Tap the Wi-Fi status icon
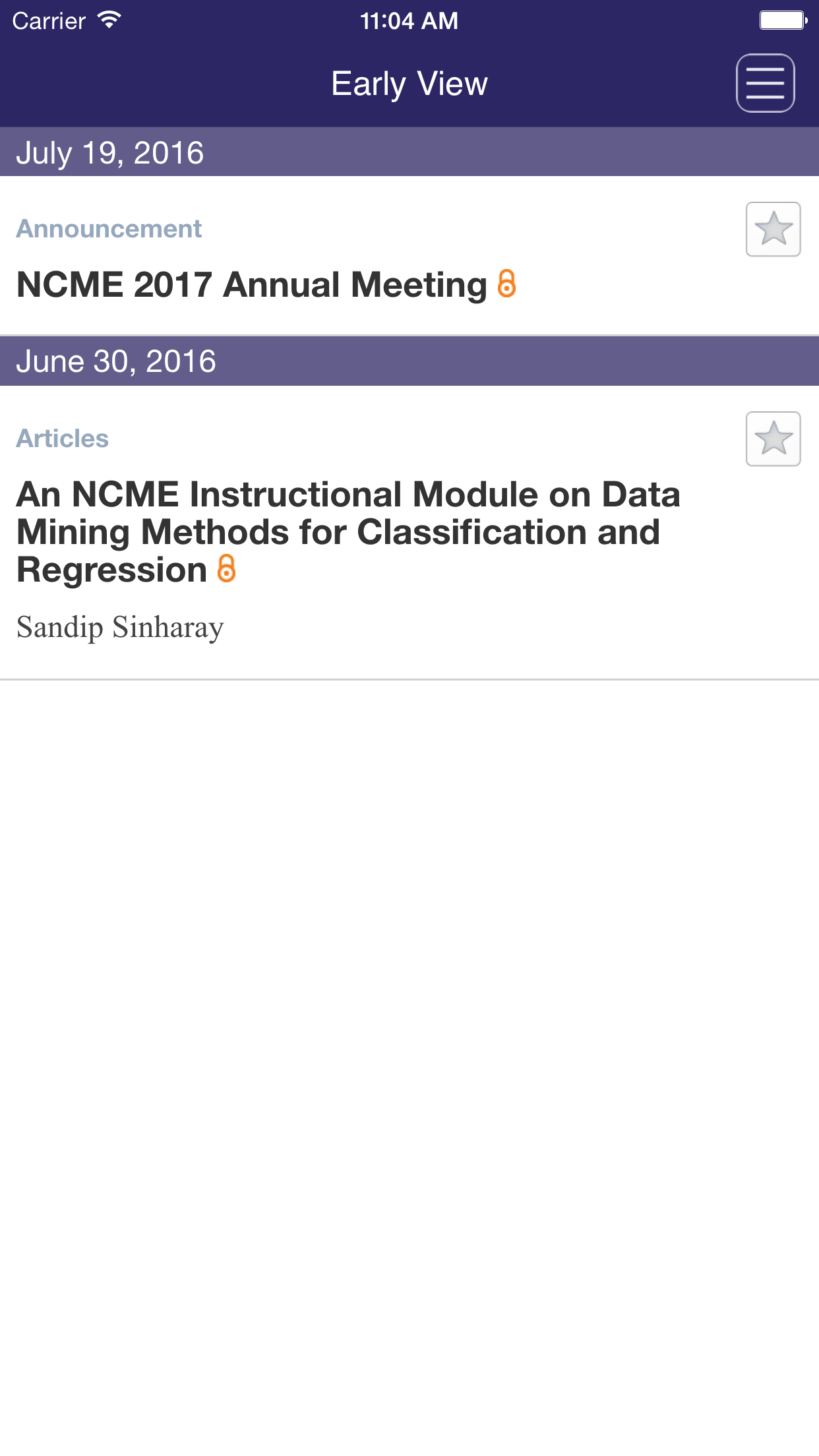The image size is (819, 1456). click(x=109, y=20)
